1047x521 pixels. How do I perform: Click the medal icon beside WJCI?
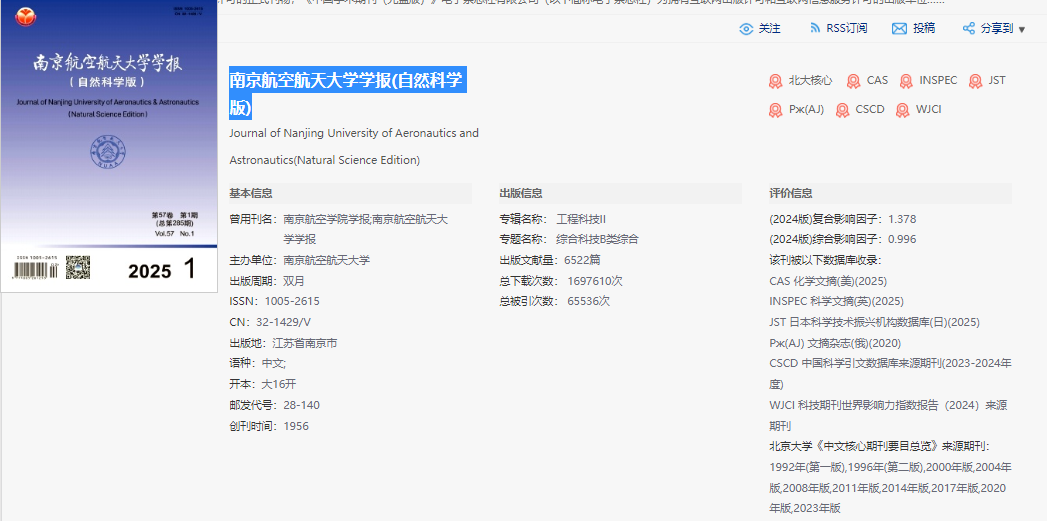(903, 110)
